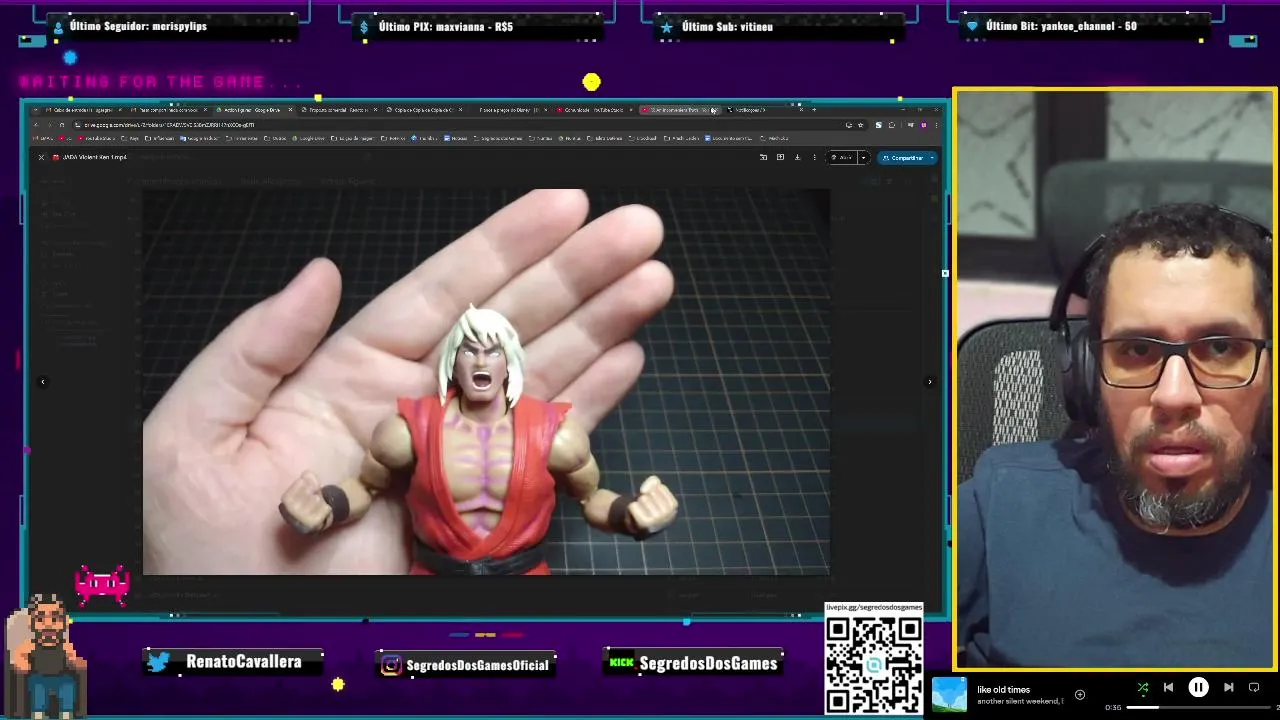The width and height of the screenshot is (1280, 720).
Task: Close the Drive video preview
Action: (41, 157)
